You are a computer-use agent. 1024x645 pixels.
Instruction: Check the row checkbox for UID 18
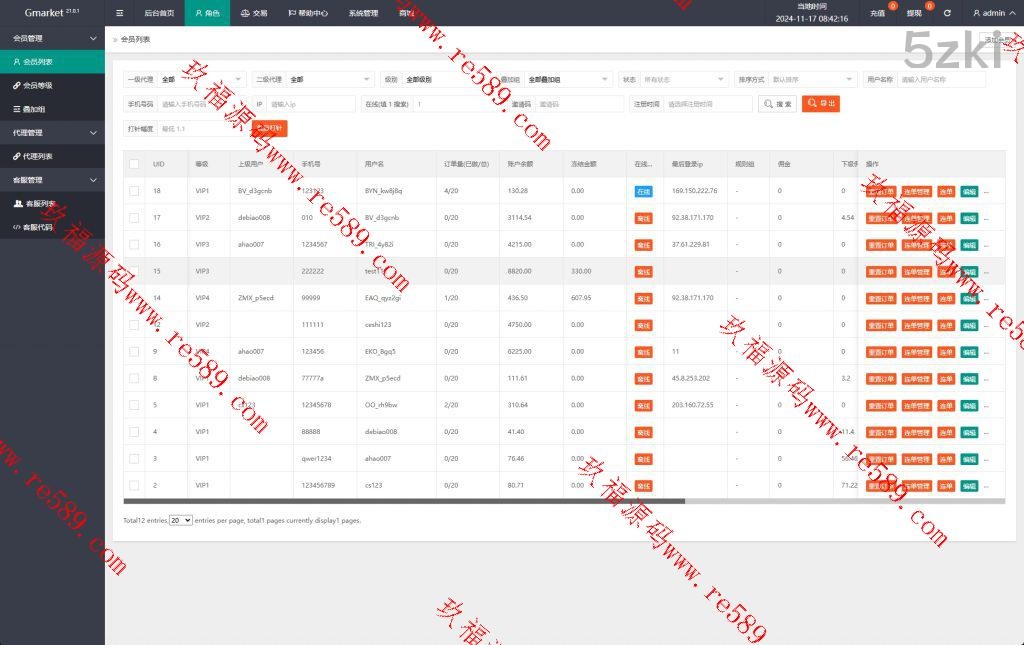tap(134, 191)
